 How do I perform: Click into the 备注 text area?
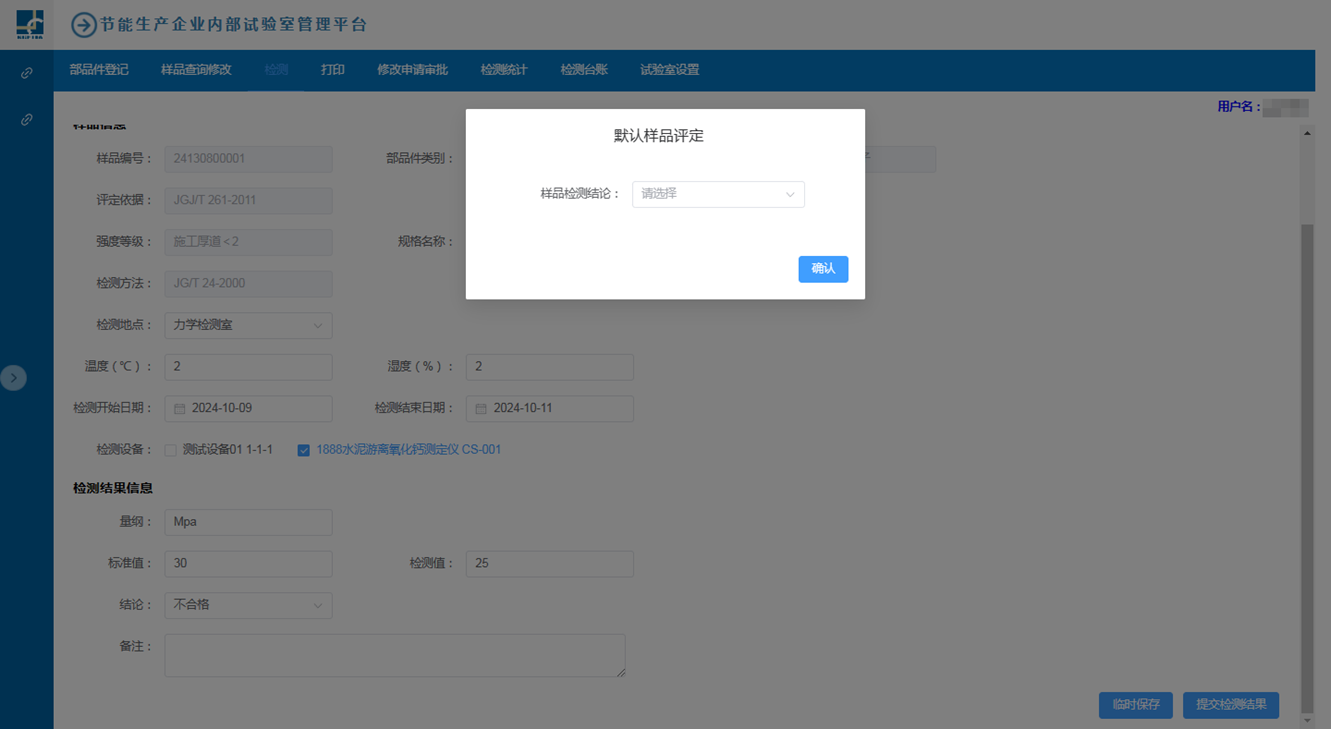394,655
